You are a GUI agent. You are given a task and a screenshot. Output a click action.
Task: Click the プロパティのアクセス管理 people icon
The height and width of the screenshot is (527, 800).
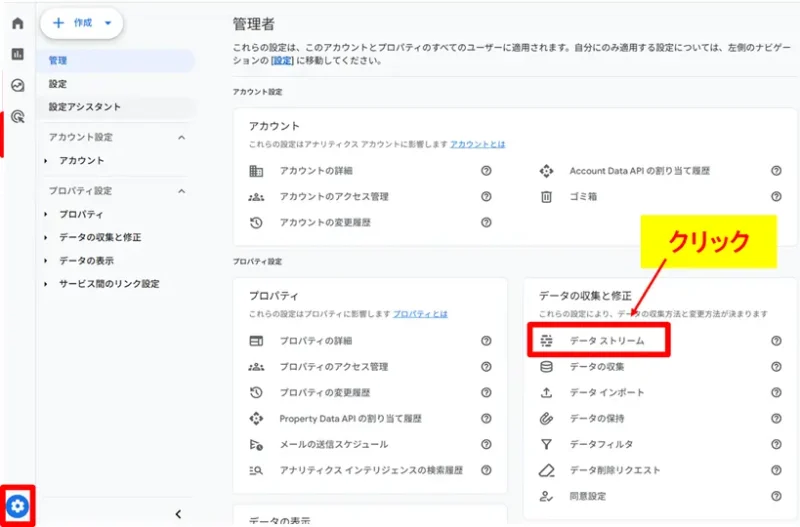click(256, 367)
